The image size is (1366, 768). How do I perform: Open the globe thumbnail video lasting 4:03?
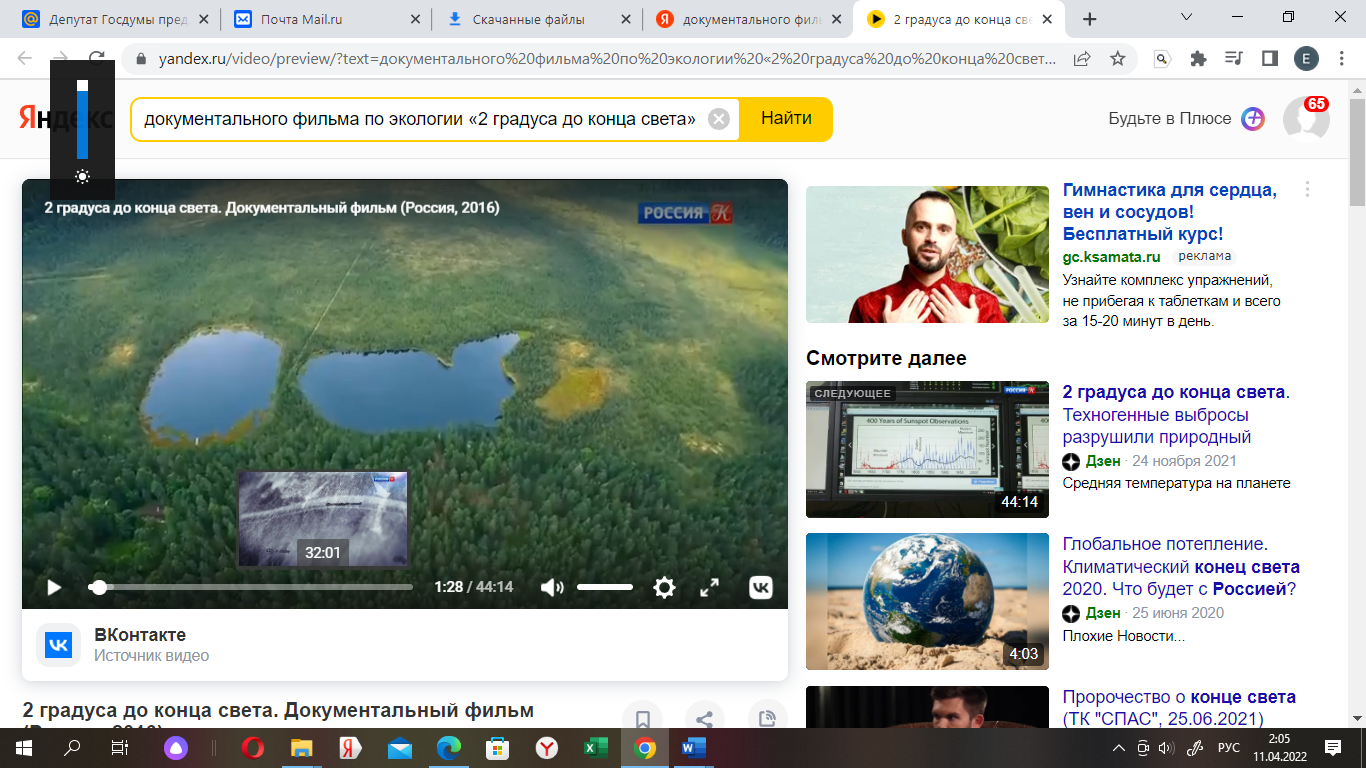(927, 601)
